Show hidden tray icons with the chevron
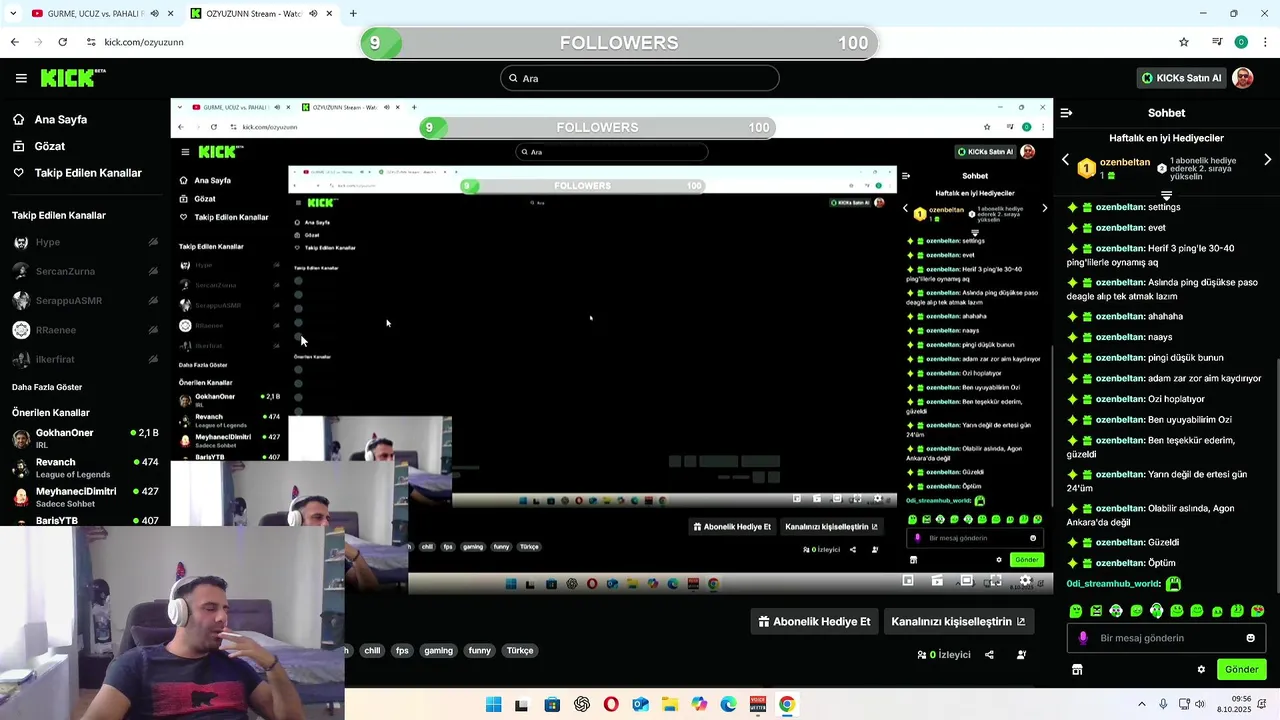Image resolution: width=1280 pixels, height=720 pixels. point(1141,704)
